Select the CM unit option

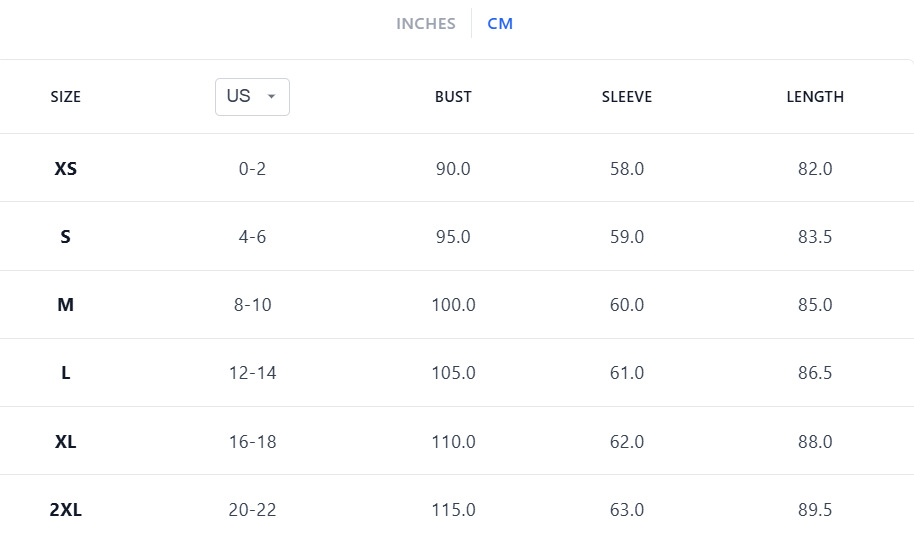coord(500,24)
